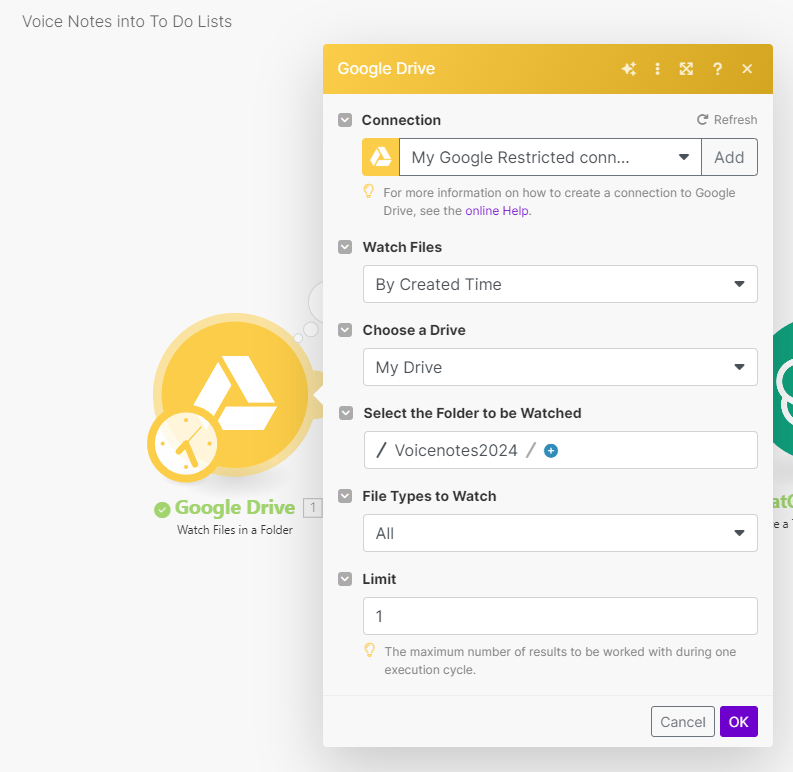
Task: Click the clock schedule icon on Google Drive module
Action: click(x=186, y=444)
